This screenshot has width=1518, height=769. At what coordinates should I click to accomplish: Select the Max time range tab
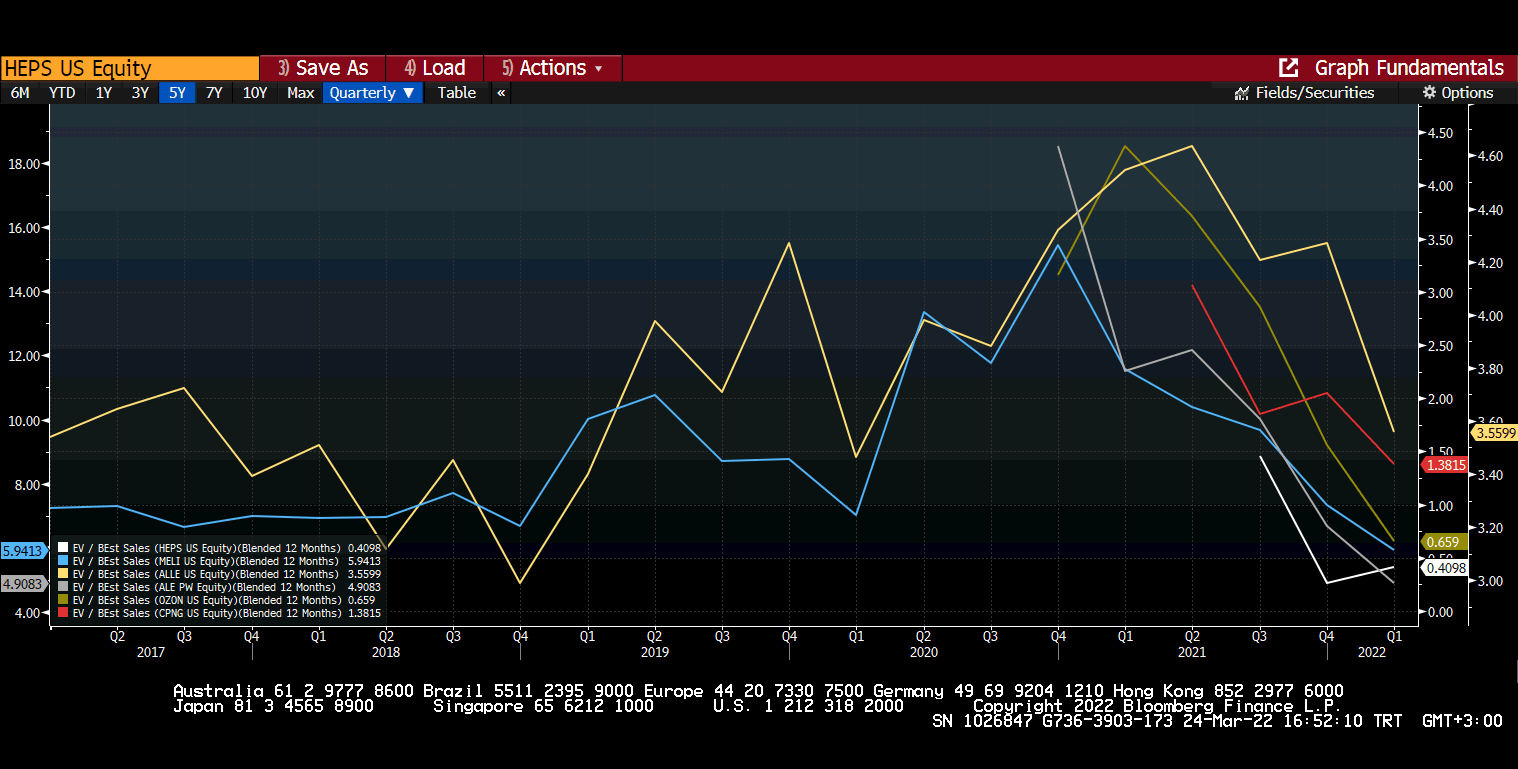(300, 93)
